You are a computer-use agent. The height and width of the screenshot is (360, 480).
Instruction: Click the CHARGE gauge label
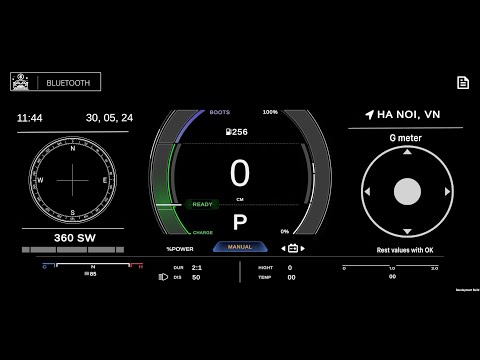tap(203, 232)
